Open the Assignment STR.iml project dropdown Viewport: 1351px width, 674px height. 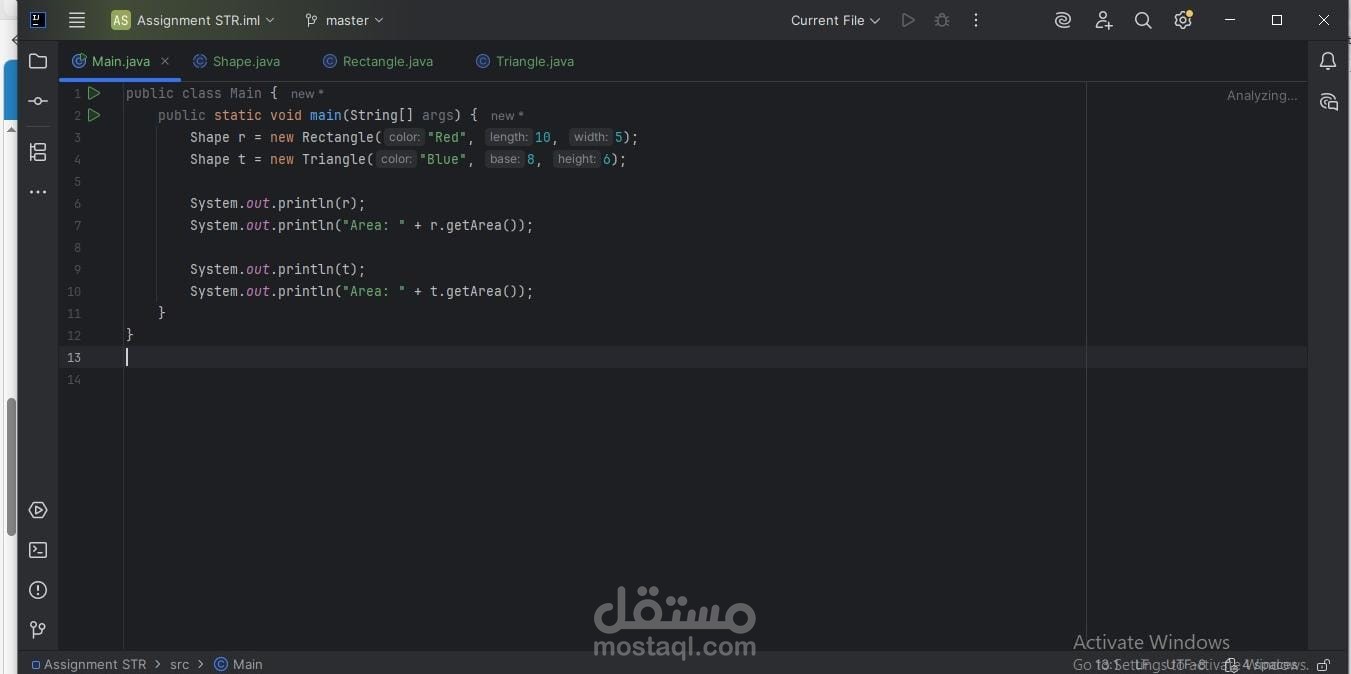click(x=192, y=20)
